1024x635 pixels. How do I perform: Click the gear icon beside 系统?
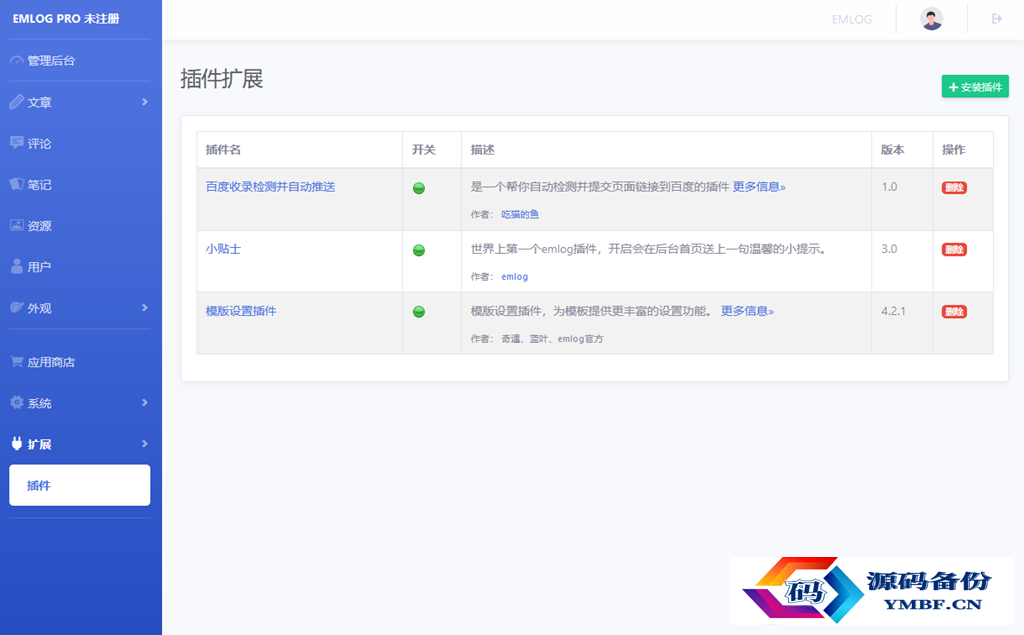(x=17, y=402)
